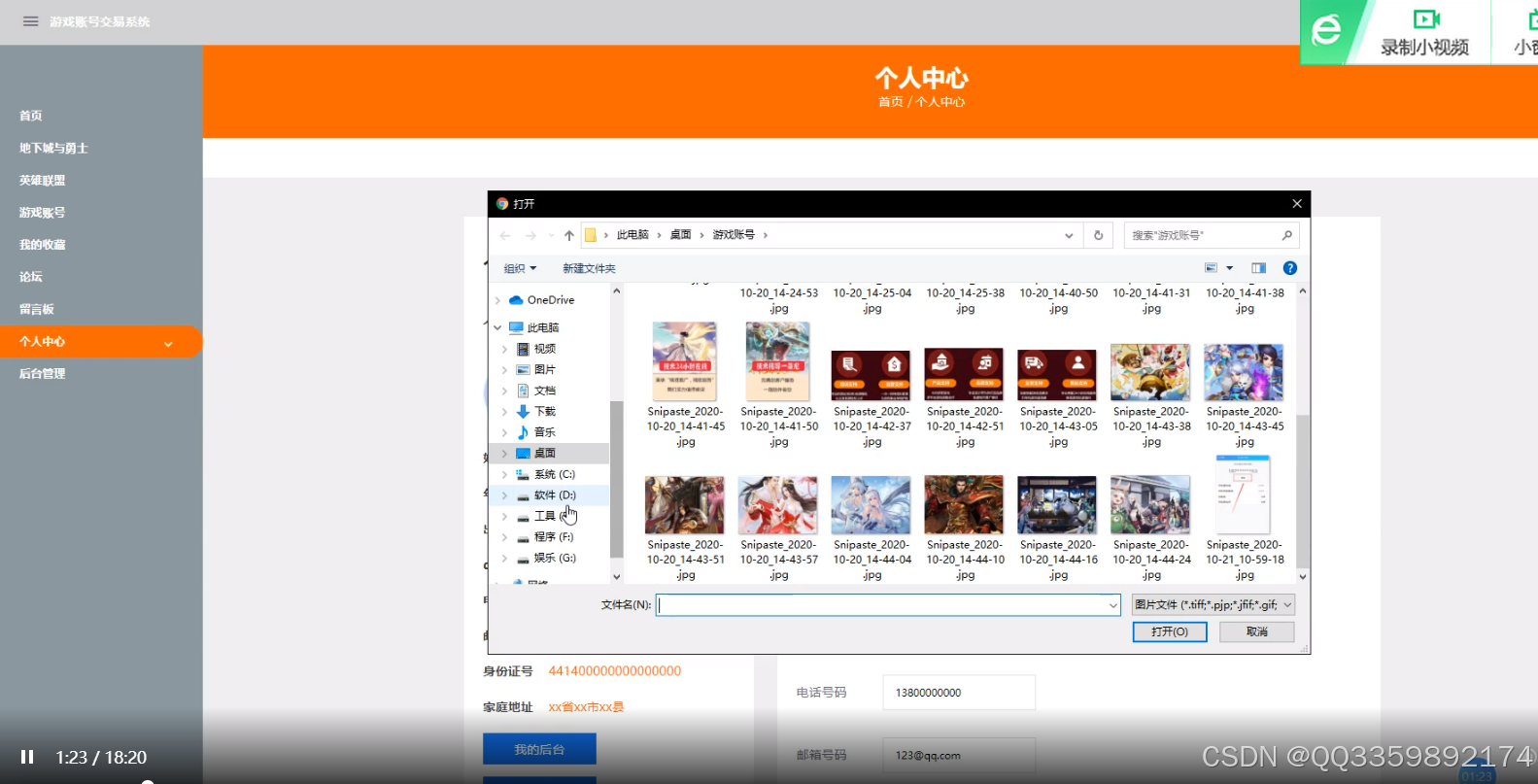1538x784 pixels.
Task: Click 桌面 in the address path
Action: click(x=680, y=235)
